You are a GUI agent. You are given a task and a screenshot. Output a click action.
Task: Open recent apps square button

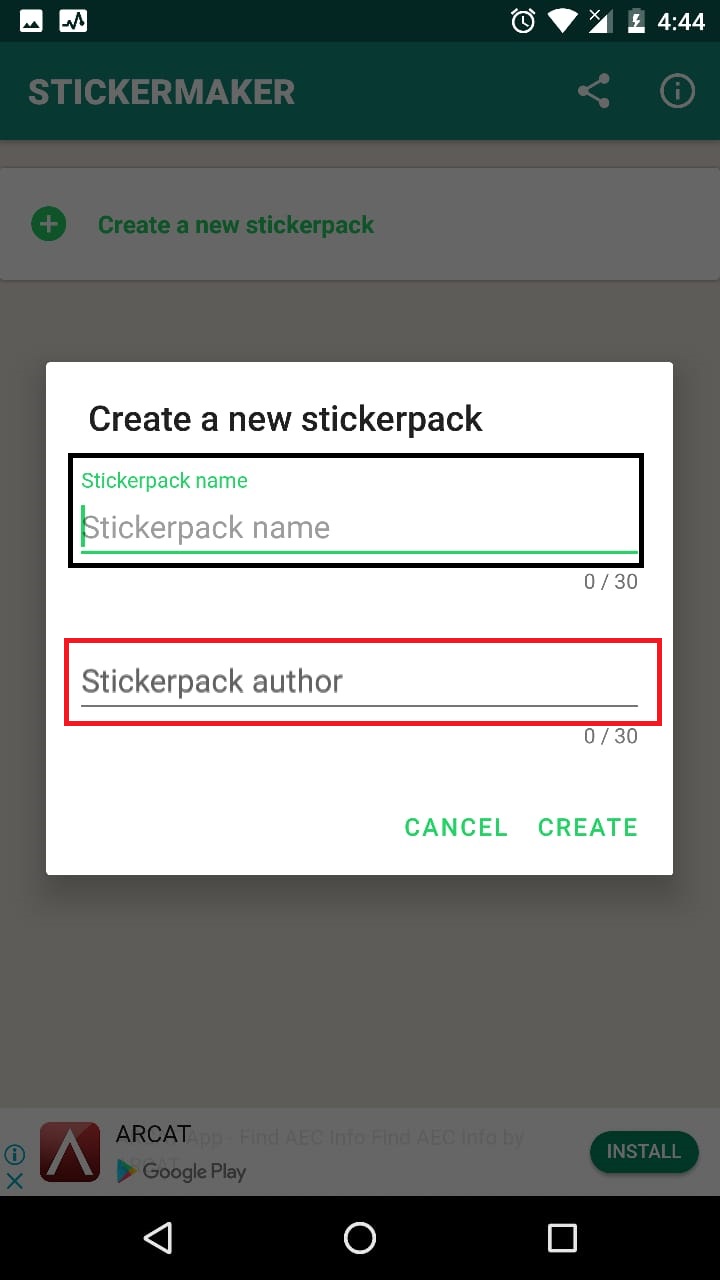pyautogui.click(x=562, y=1238)
